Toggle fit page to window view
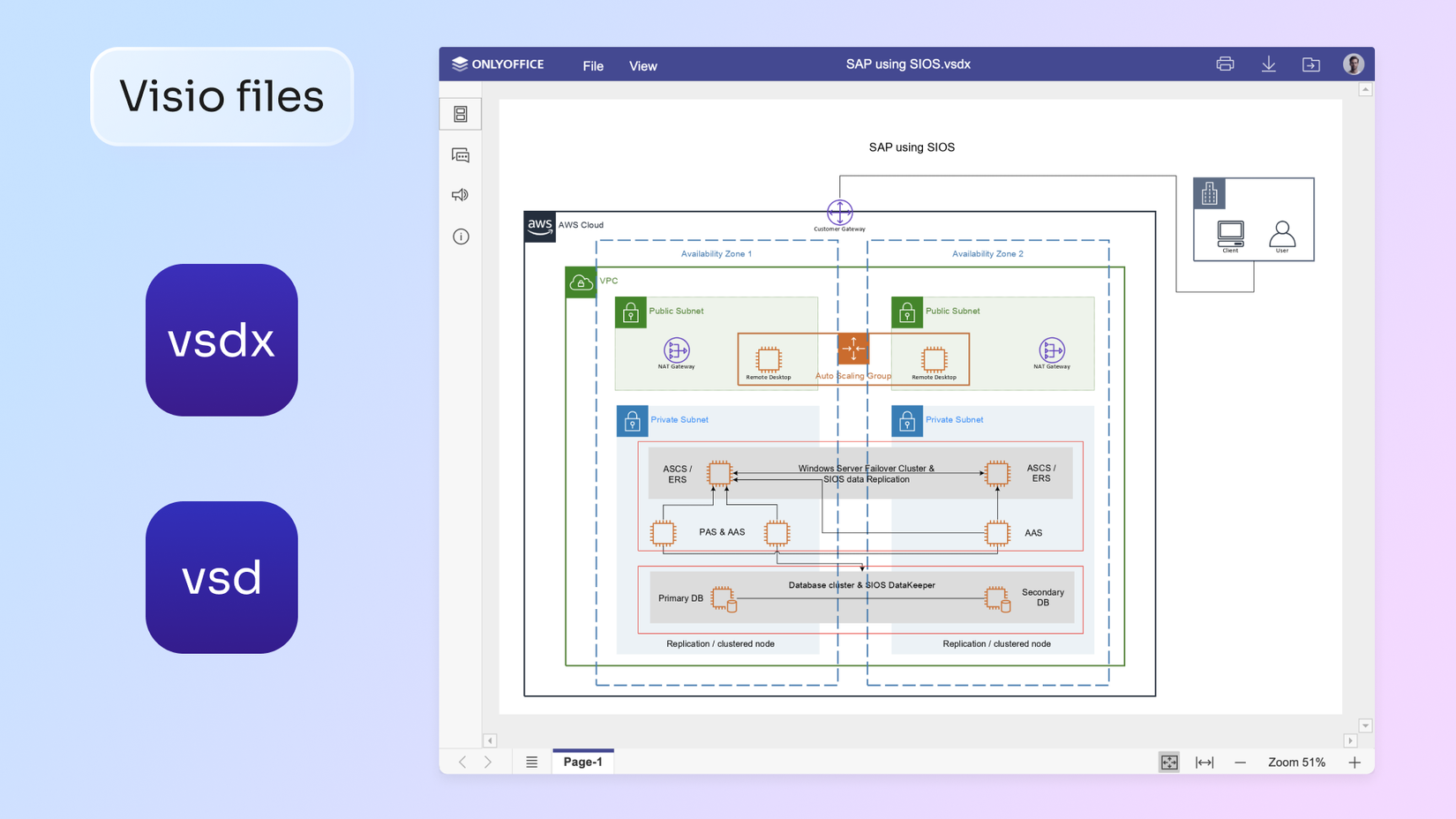Screen dimensions: 1456x819 point(1168,762)
